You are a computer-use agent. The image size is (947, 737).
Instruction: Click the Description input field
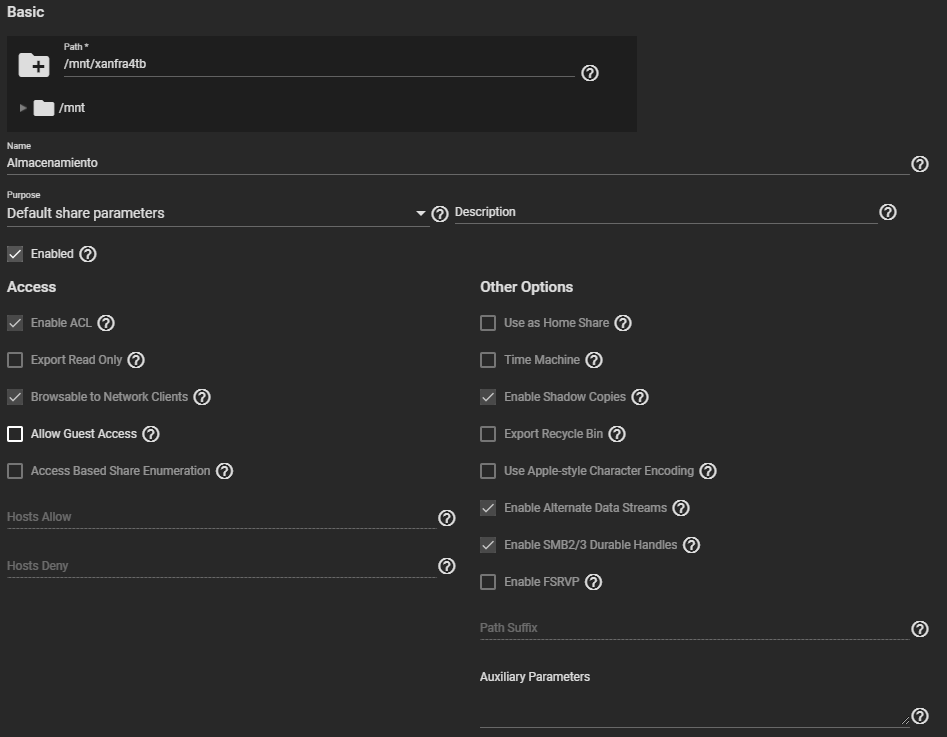[666, 212]
